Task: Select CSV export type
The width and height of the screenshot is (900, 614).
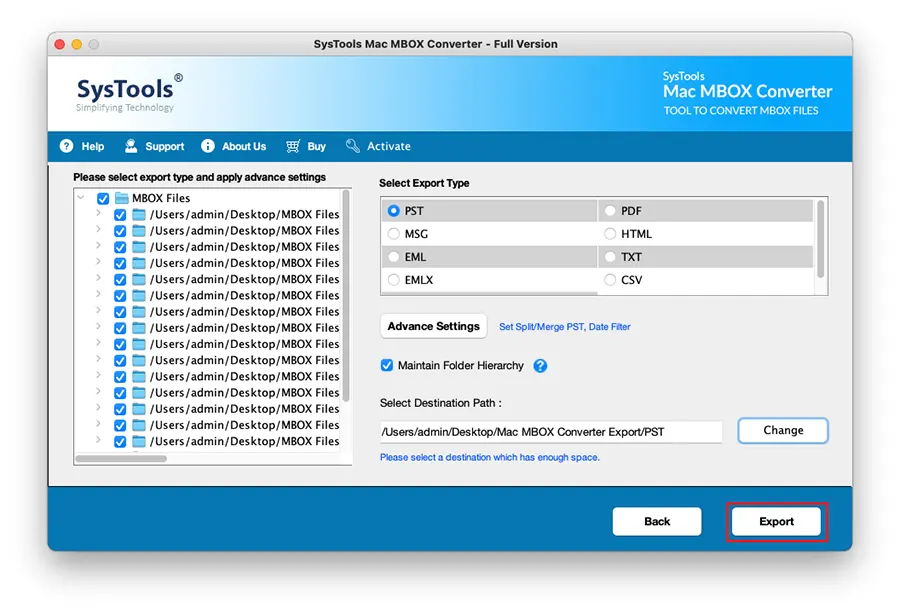Action: [610, 279]
